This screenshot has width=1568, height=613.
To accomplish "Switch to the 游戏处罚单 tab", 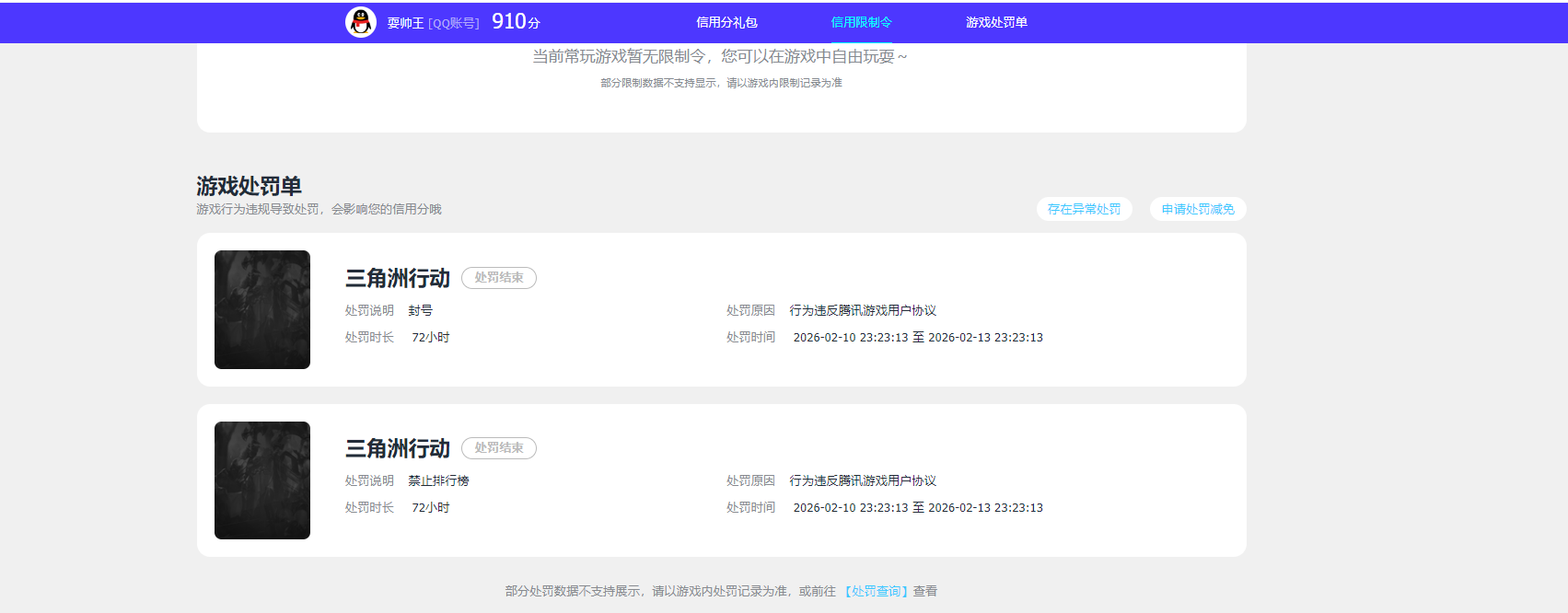I will [x=996, y=22].
